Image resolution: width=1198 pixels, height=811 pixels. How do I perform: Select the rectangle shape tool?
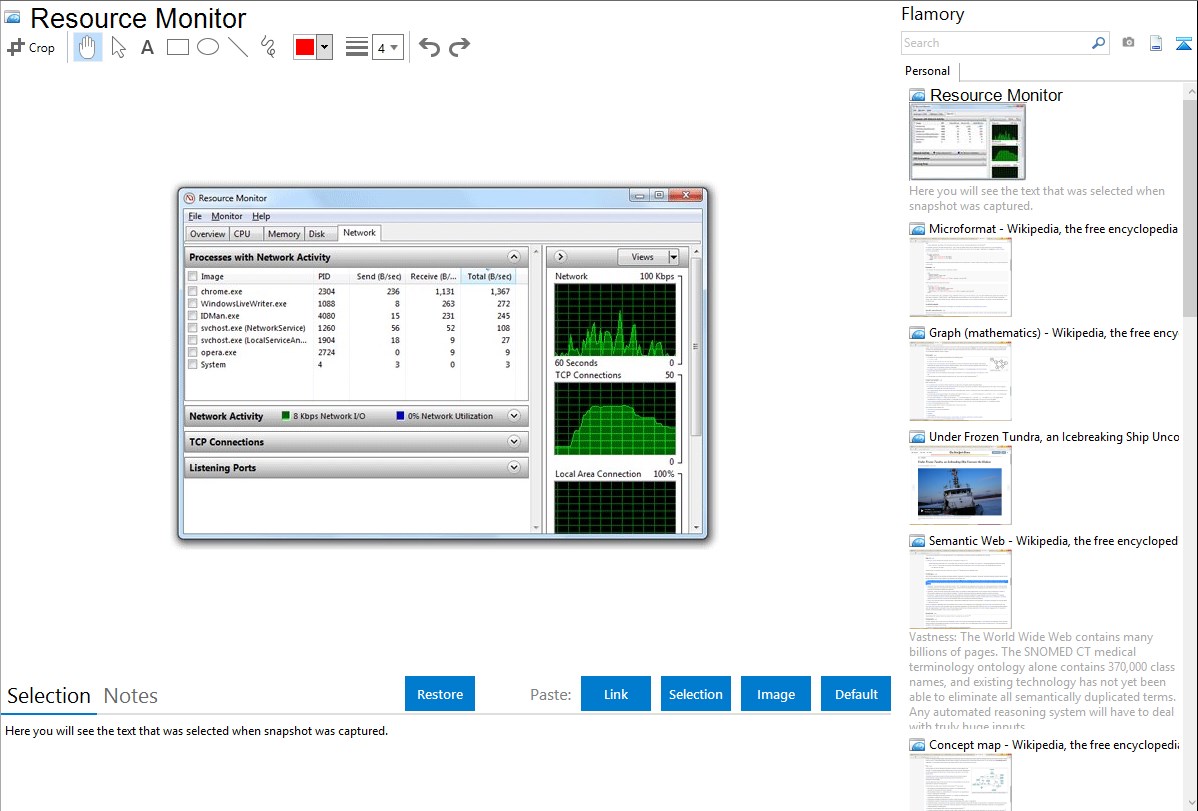[x=178, y=47]
